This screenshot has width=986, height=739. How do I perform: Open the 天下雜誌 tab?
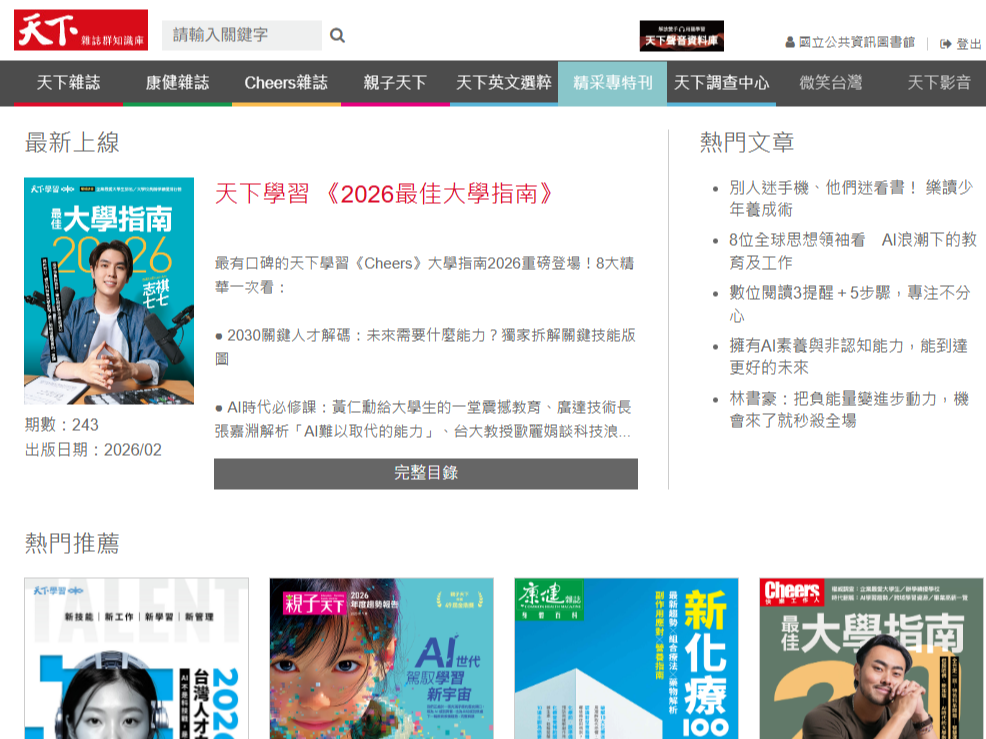pos(69,82)
